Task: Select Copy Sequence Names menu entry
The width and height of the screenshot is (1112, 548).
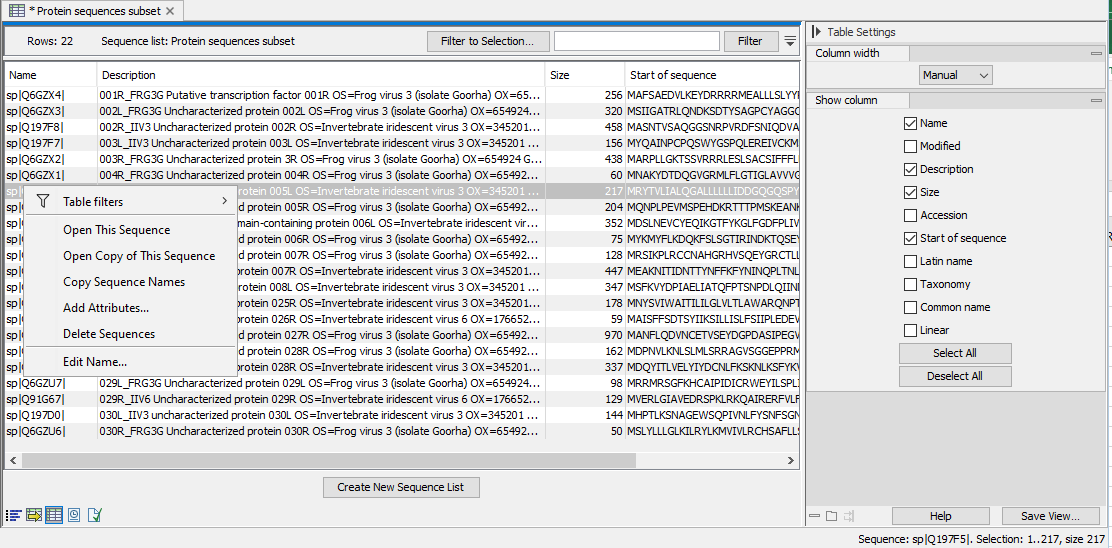Action: point(124,282)
